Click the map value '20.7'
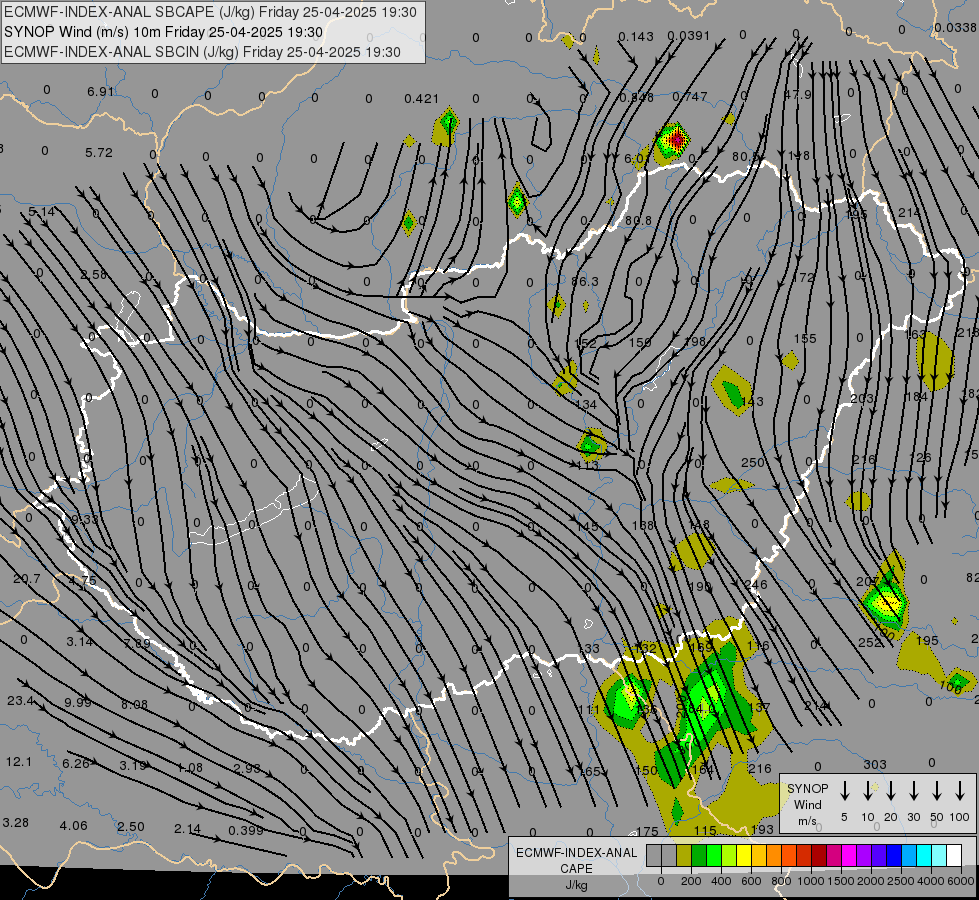979x900 pixels. click(x=27, y=579)
